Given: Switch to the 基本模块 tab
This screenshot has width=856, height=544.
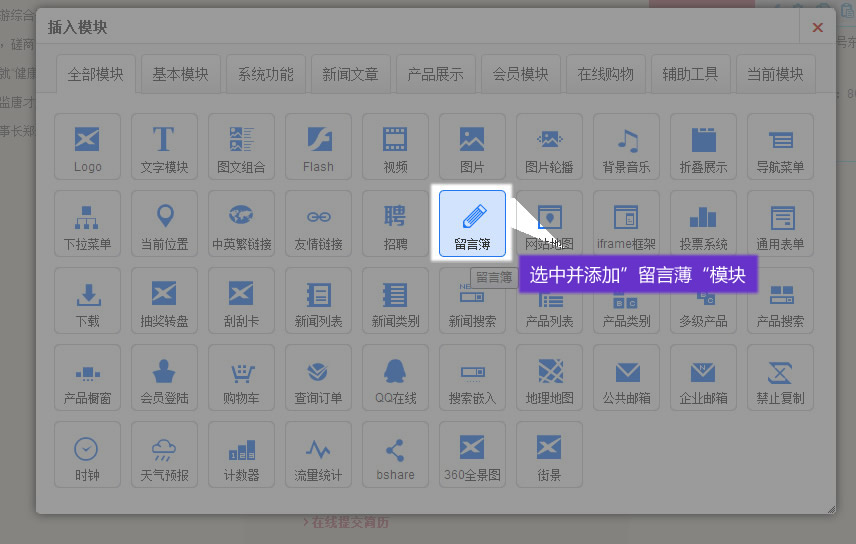Looking at the screenshot, I should point(180,74).
